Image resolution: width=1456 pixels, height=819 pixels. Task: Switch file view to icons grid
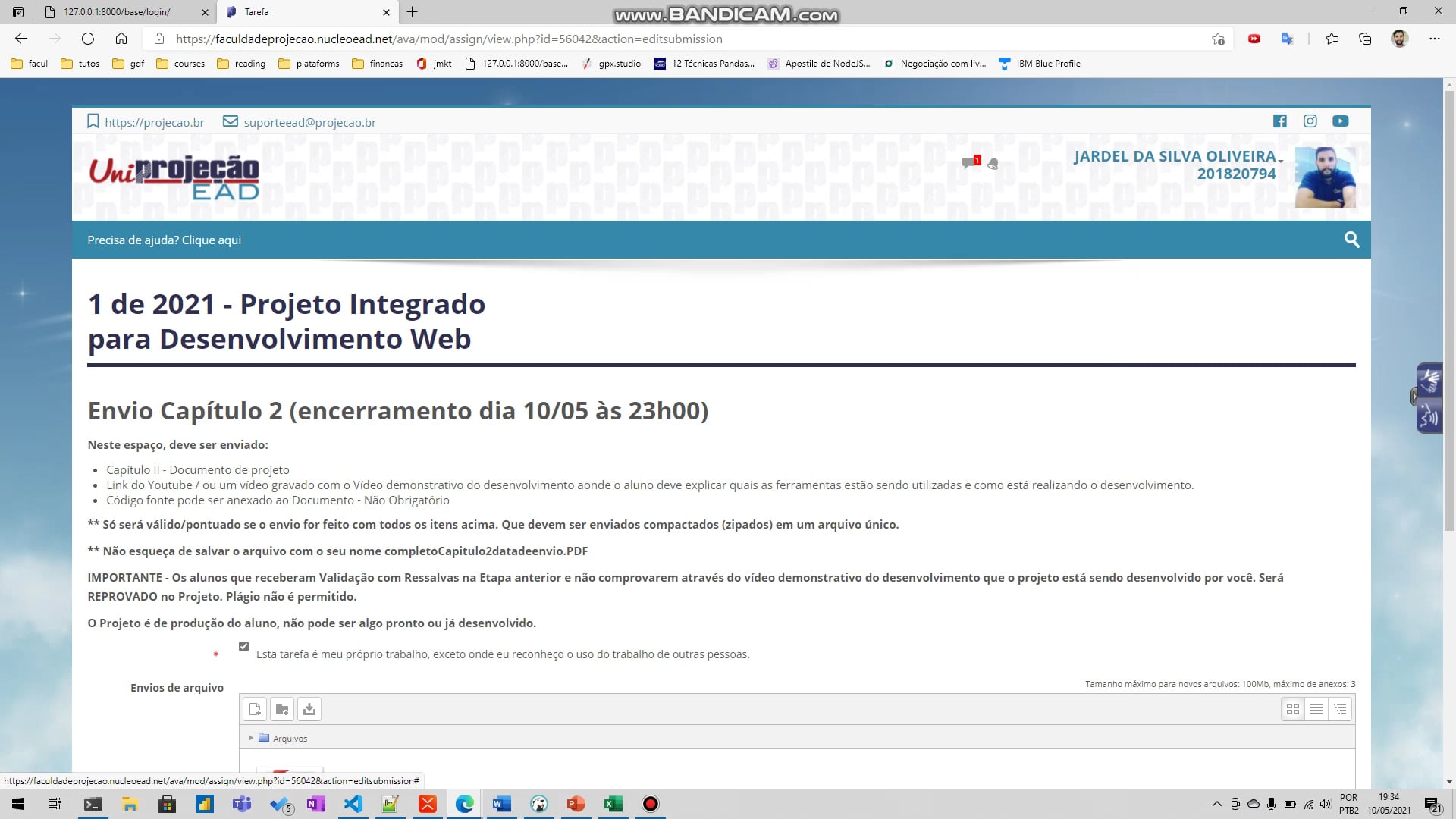(1293, 709)
